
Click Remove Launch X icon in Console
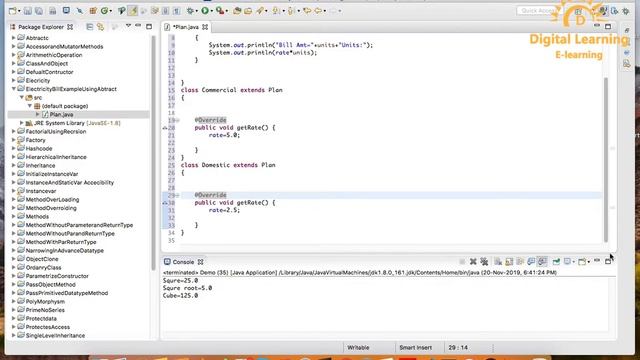(x=473, y=262)
